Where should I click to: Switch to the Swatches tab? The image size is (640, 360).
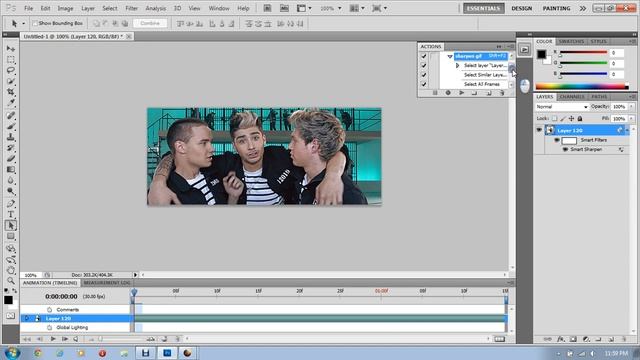(x=571, y=42)
